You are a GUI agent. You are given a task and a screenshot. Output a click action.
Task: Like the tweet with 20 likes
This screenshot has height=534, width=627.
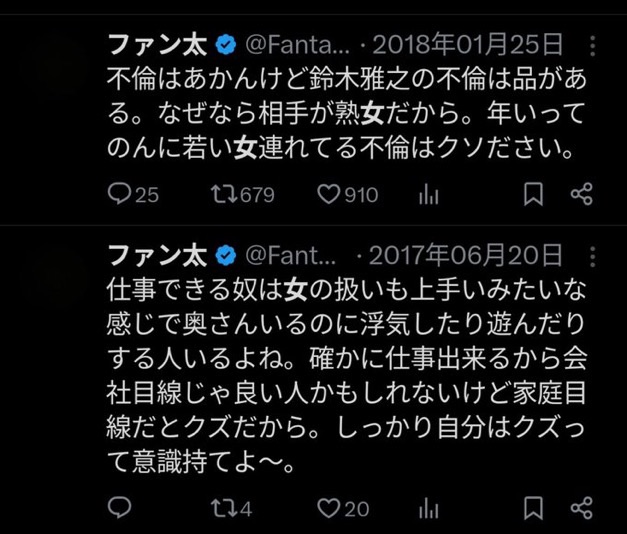(329, 508)
